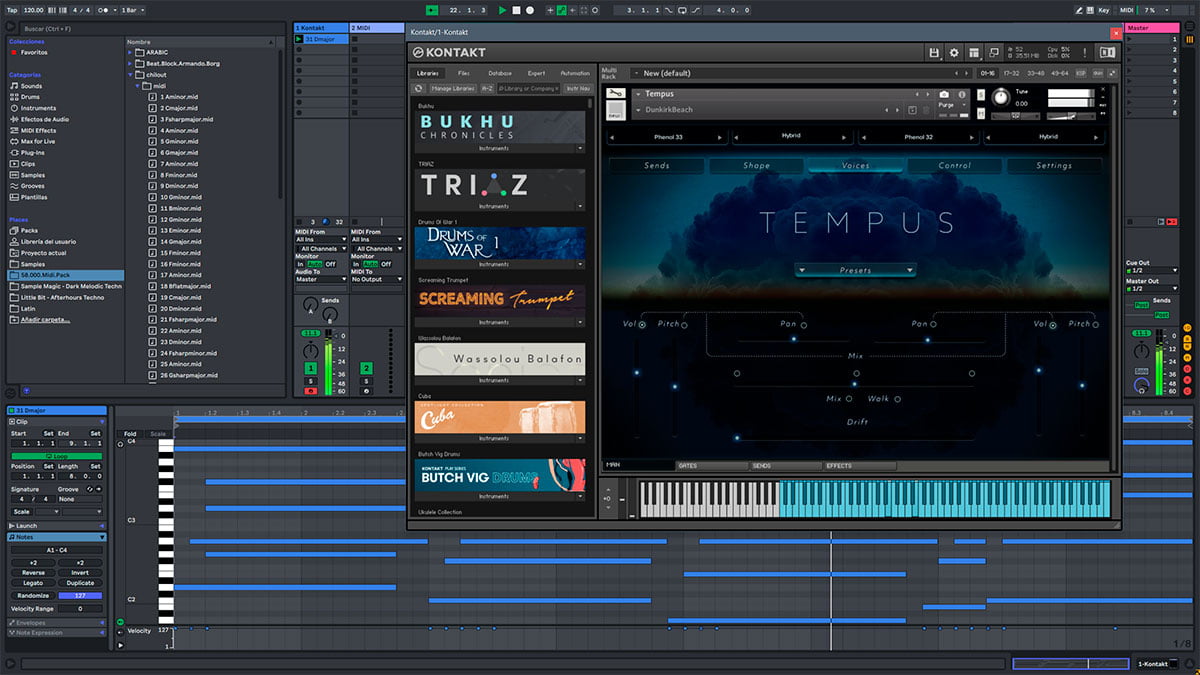Image resolution: width=1200 pixels, height=675 pixels.
Task: Open the Triaz Instruments dropdown
Action: (x=500, y=206)
